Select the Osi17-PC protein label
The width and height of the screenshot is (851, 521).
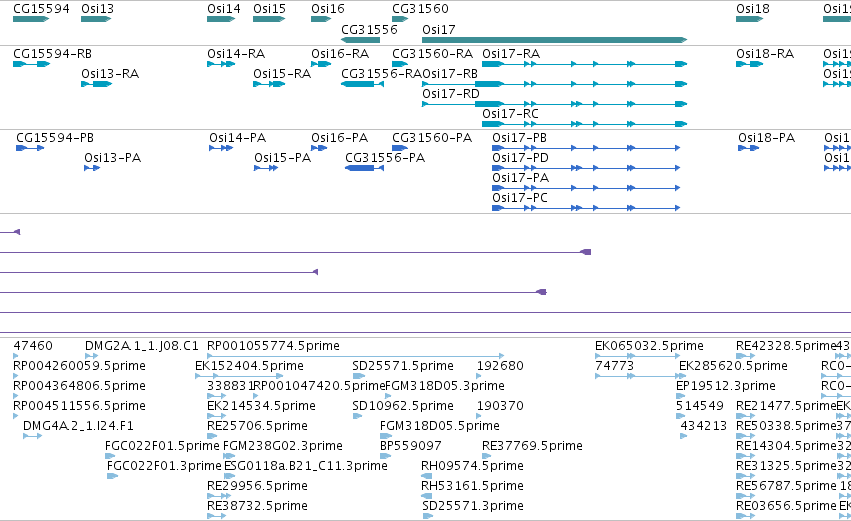click(x=520, y=198)
